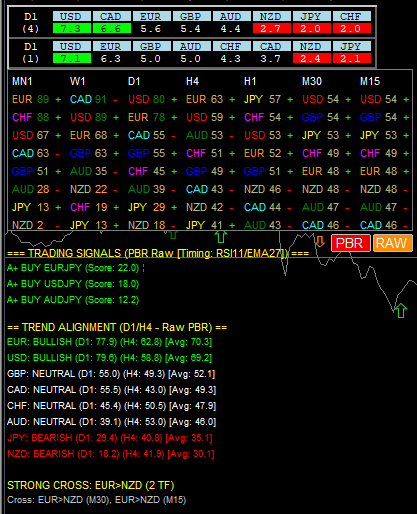Image resolution: width=417 pixels, height=514 pixels.
Task: Click the 3.7 CAD strength value
Action: pyautogui.click(x=270, y=59)
